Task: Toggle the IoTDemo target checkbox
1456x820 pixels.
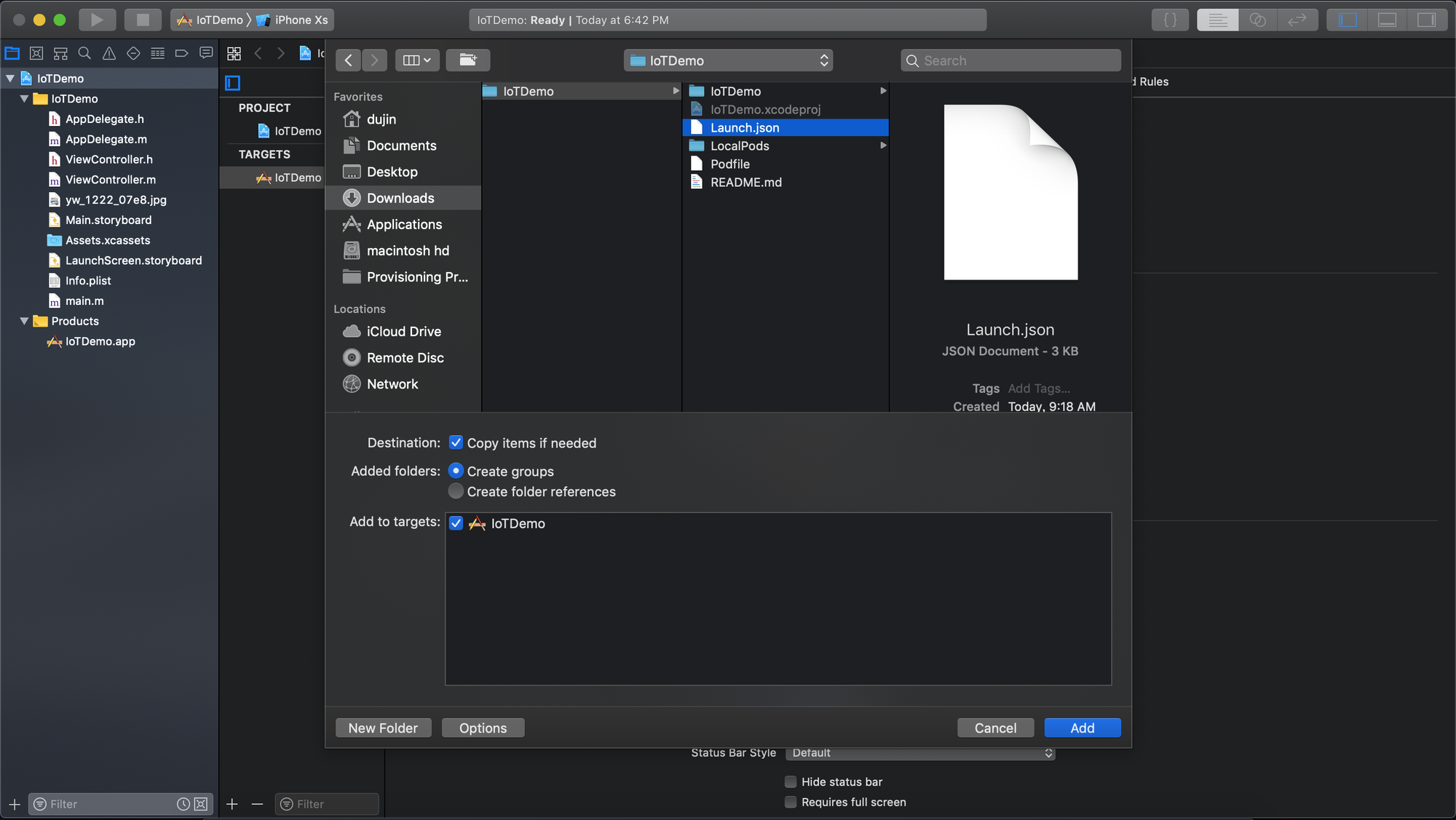Action: click(456, 523)
